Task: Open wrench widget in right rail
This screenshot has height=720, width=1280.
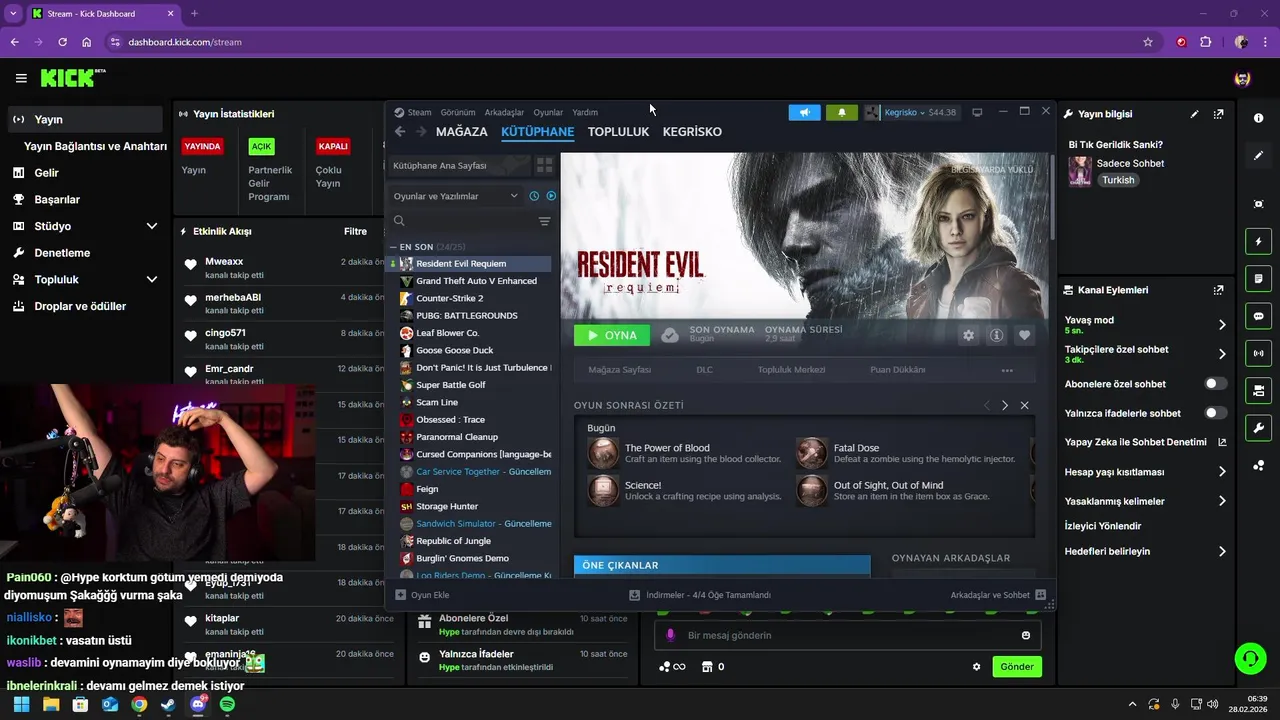Action: pyautogui.click(x=1258, y=428)
